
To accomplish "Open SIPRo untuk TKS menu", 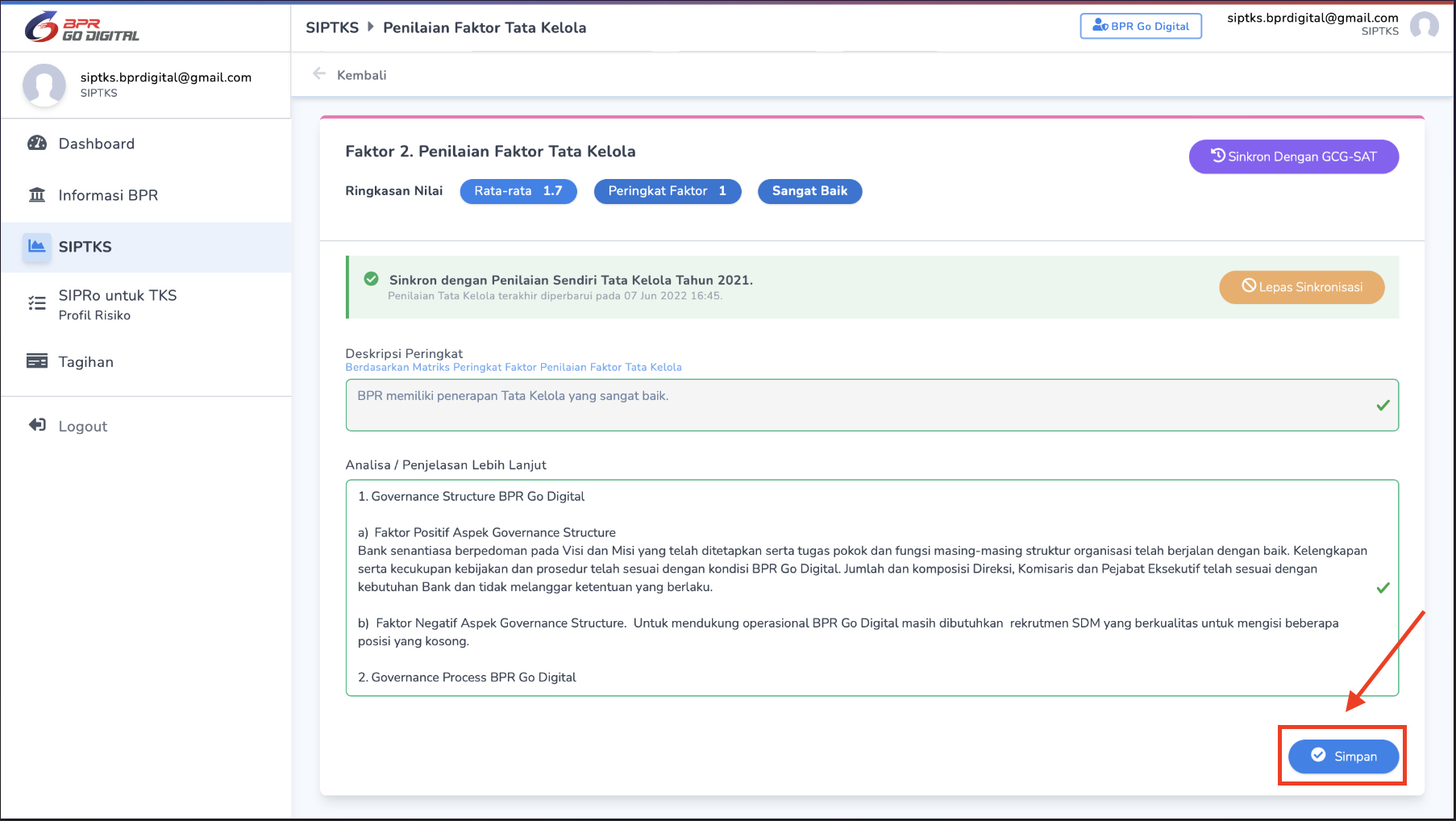I will point(146,304).
